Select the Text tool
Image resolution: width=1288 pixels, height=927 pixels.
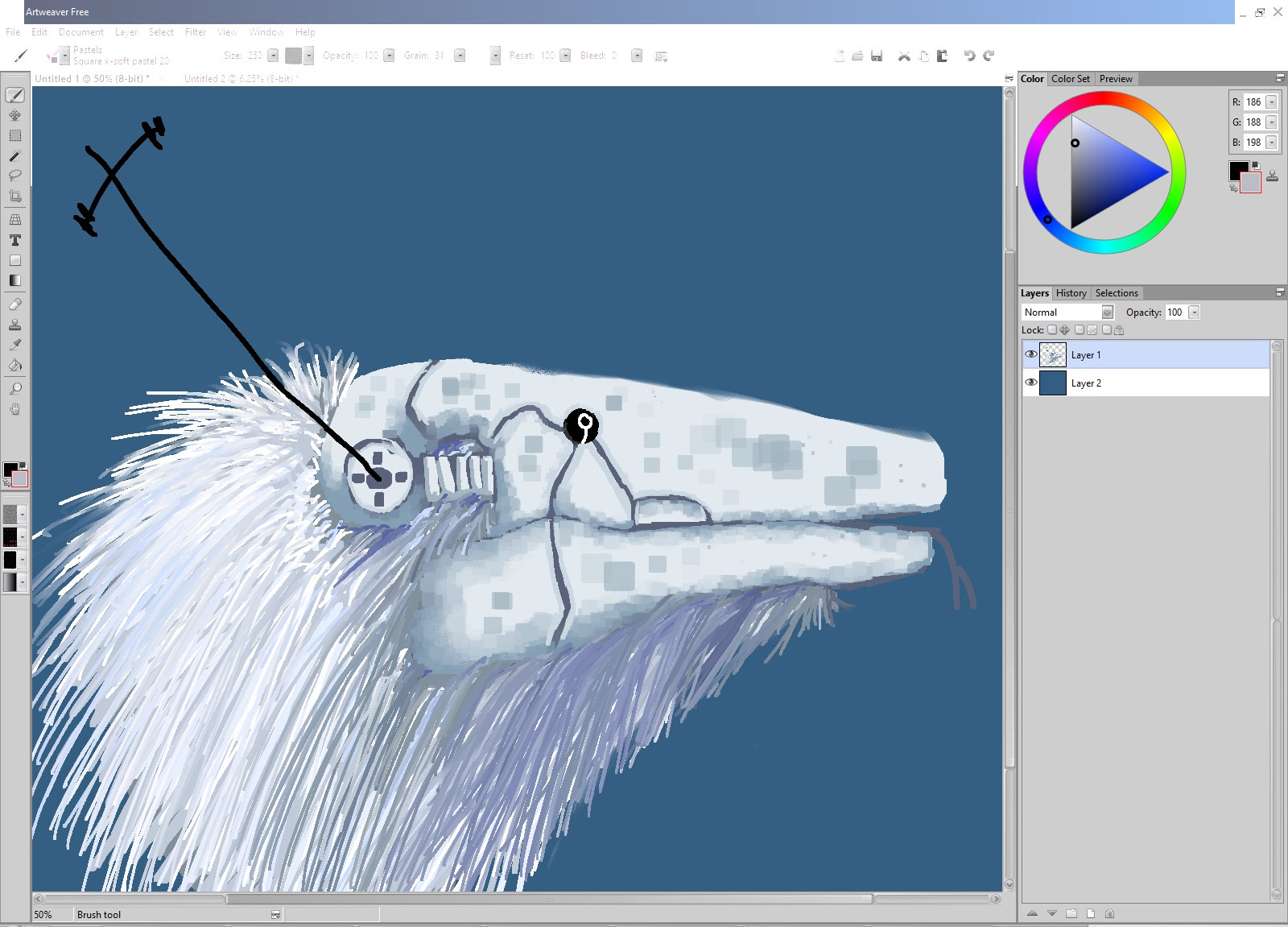coord(14,240)
